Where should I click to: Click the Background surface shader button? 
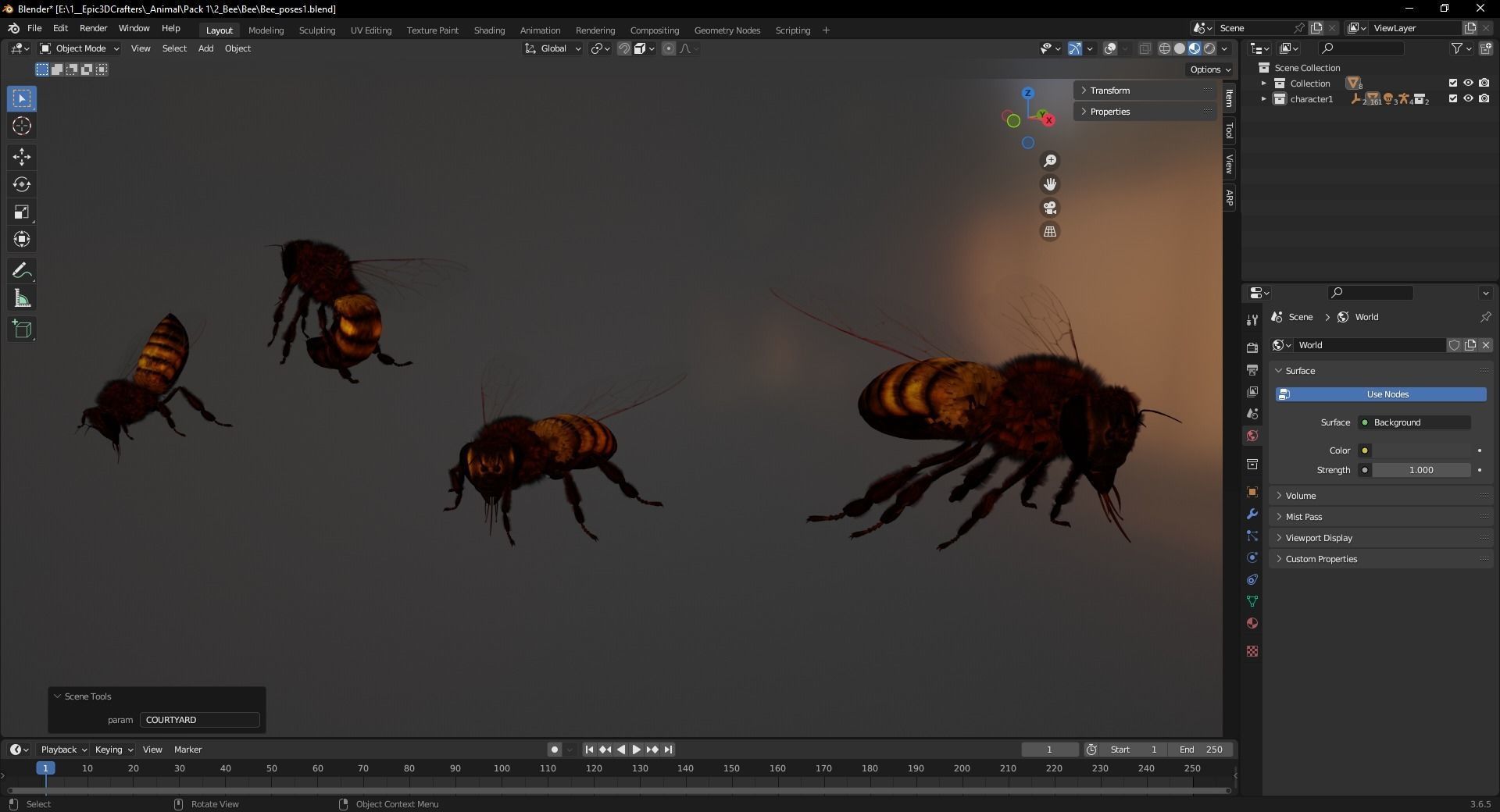[x=1414, y=422]
